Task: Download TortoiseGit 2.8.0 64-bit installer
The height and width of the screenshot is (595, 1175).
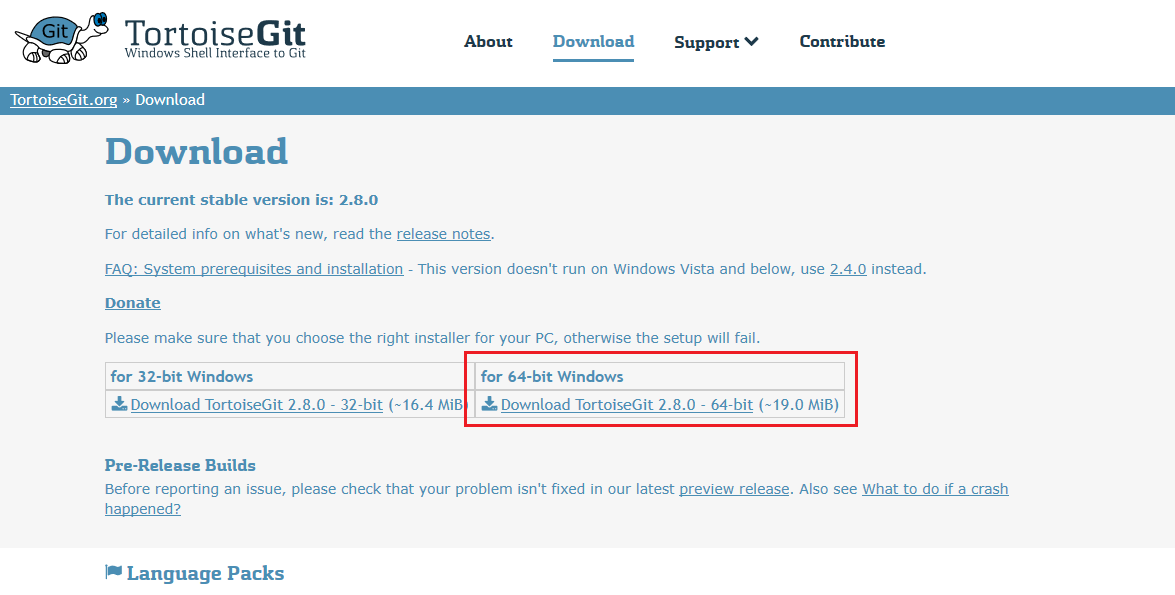Action: coord(626,405)
